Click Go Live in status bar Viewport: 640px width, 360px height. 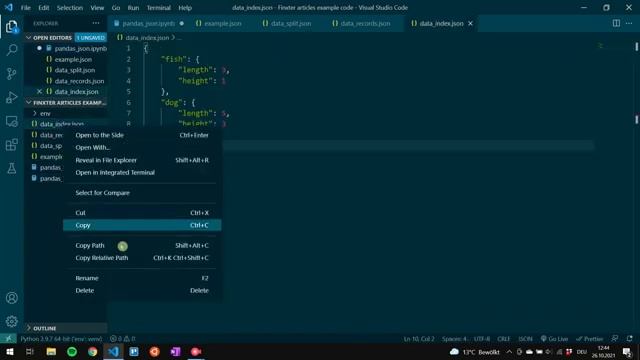click(554, 339)
